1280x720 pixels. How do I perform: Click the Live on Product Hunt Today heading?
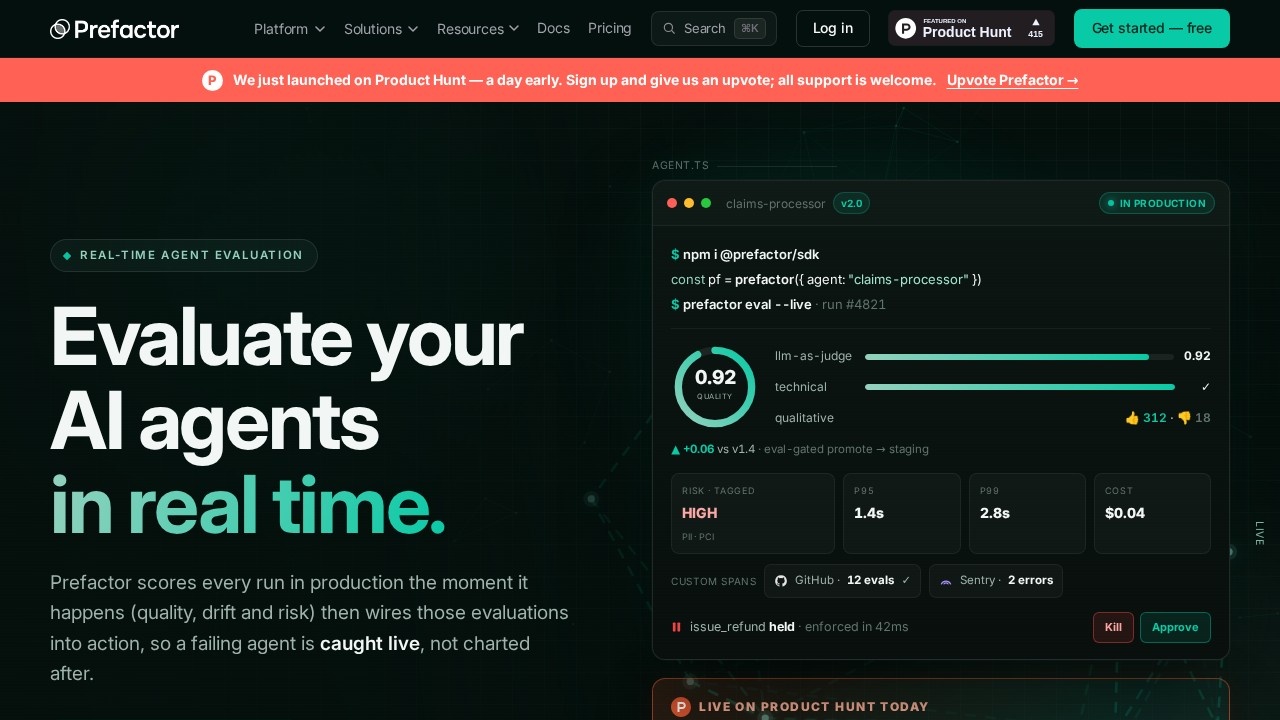(x=814, y=707)
